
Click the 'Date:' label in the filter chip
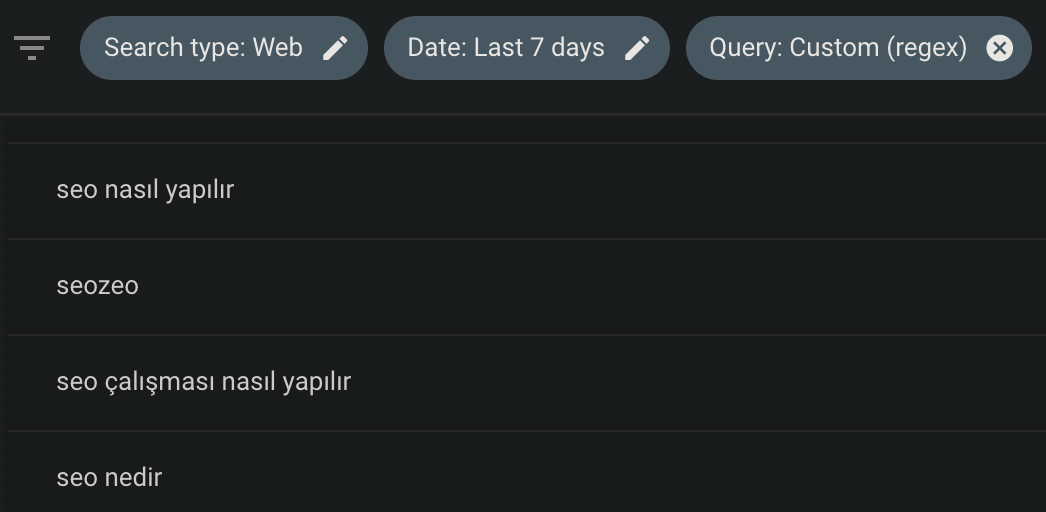coord(438,48)
